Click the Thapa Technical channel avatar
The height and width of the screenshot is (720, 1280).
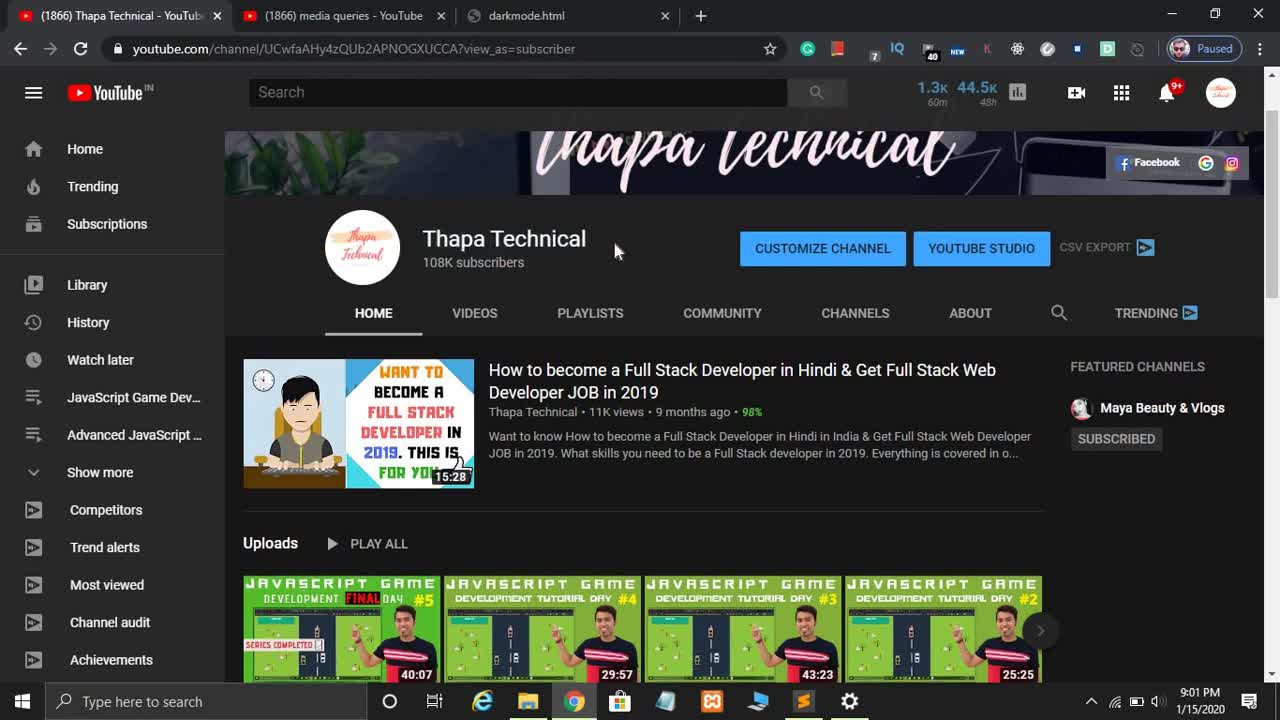(362, 247)
